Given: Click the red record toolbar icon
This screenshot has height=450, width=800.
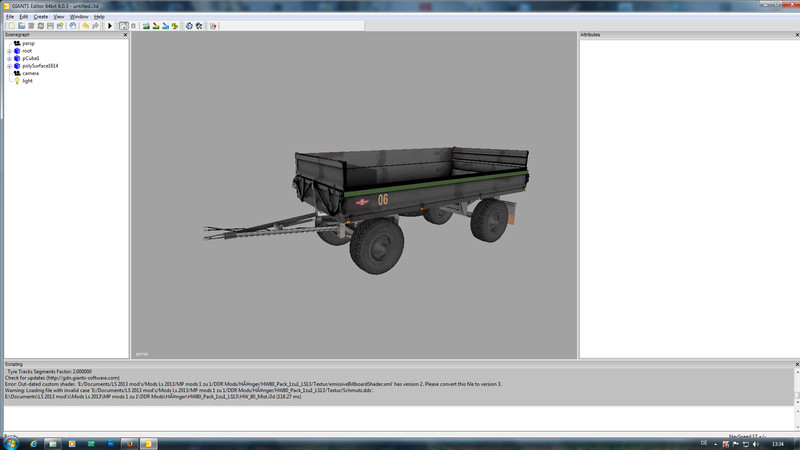Looking at the screenshot, I should click(213, 26).
